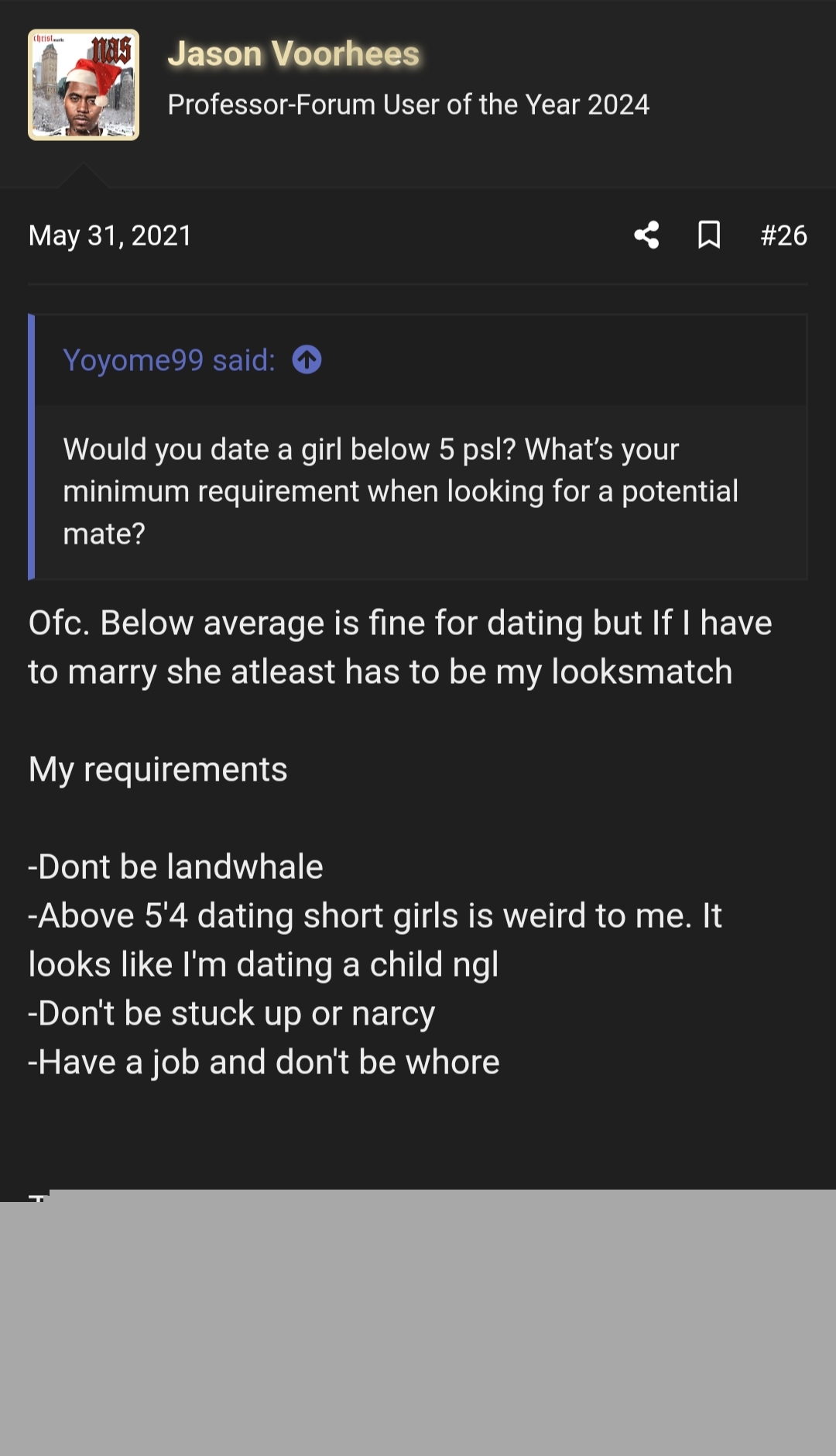This screenshot has width=836, height=1456.
Task: Click the blue quote border bar
Action: (32, 447)
